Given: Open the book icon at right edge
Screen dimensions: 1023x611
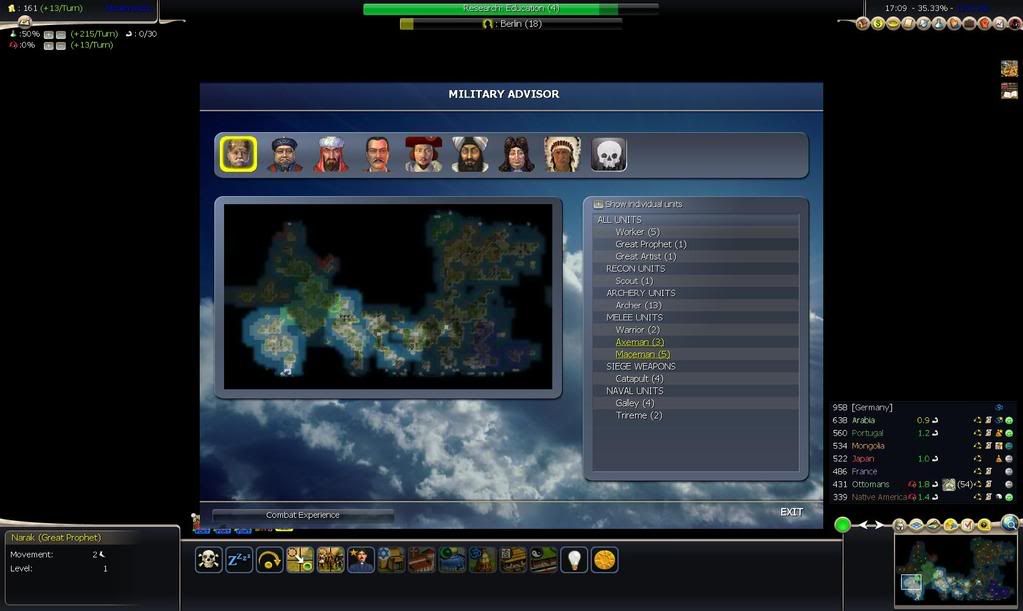Looking at the screenshot, I should tap(1009, 91).
